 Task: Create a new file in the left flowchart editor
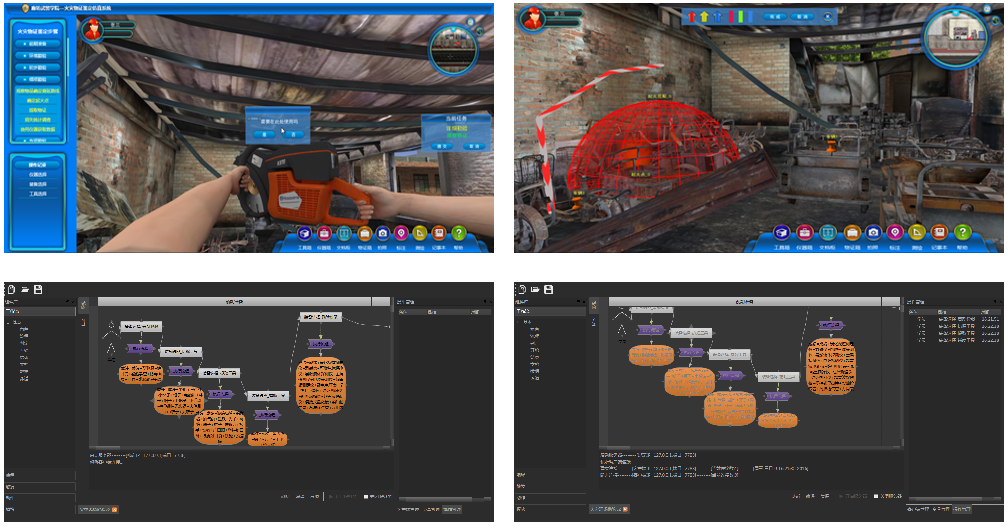click(x=11, y=290)
